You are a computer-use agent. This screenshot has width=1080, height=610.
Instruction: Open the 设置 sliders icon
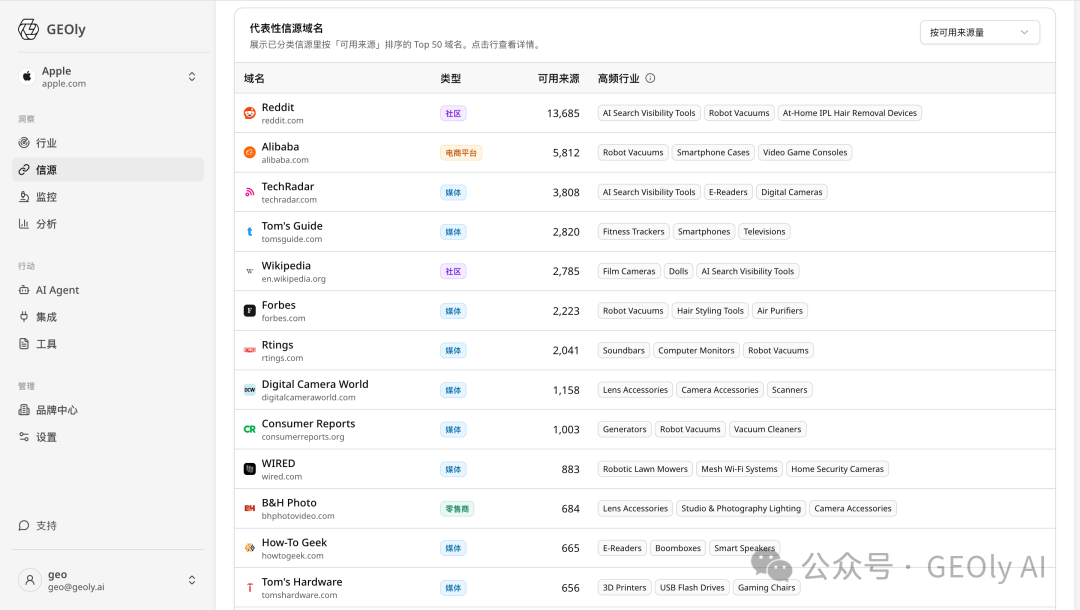(x=24, y=437)
